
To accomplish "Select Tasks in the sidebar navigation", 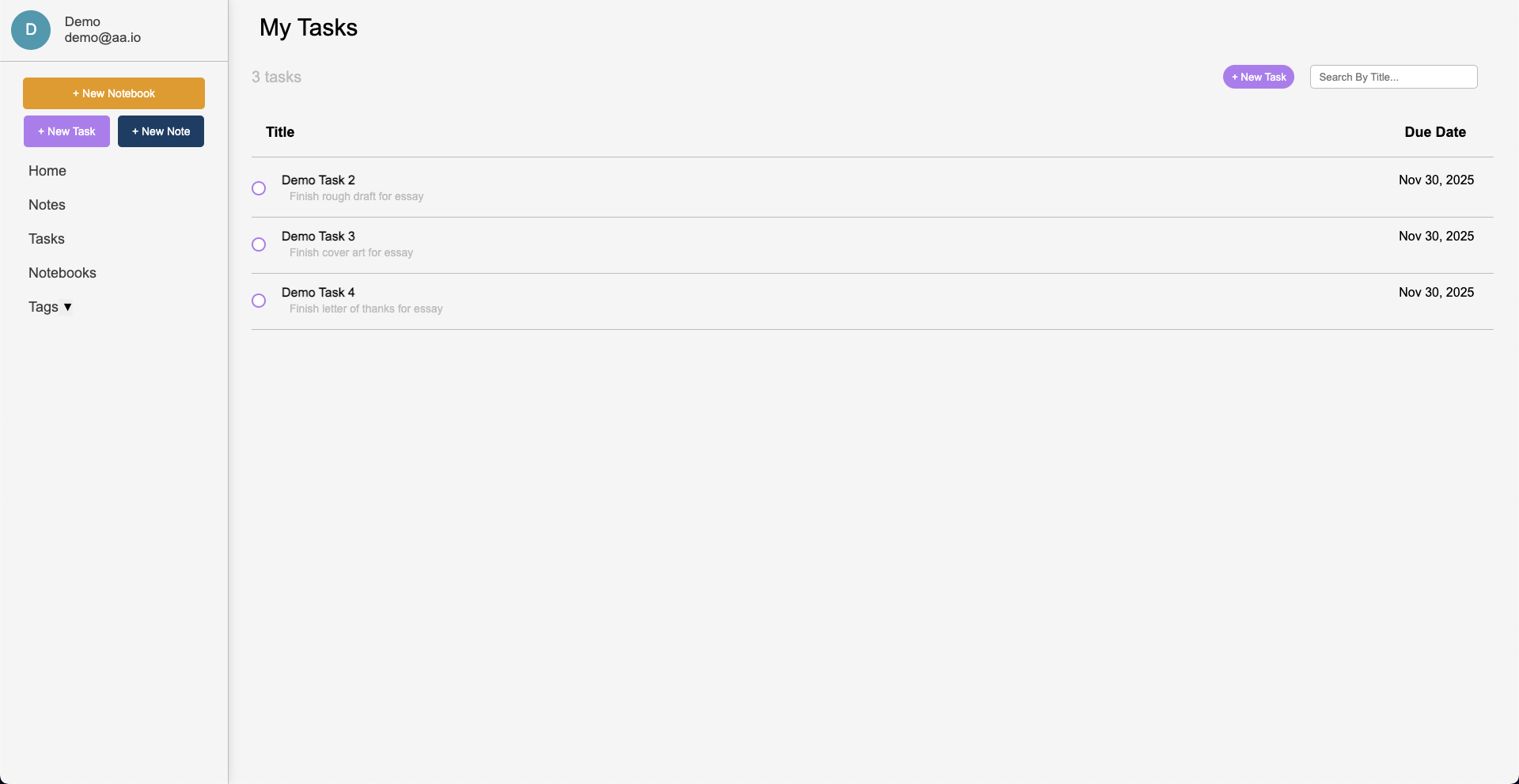I will pyautogui.click(x=47, y=239).
